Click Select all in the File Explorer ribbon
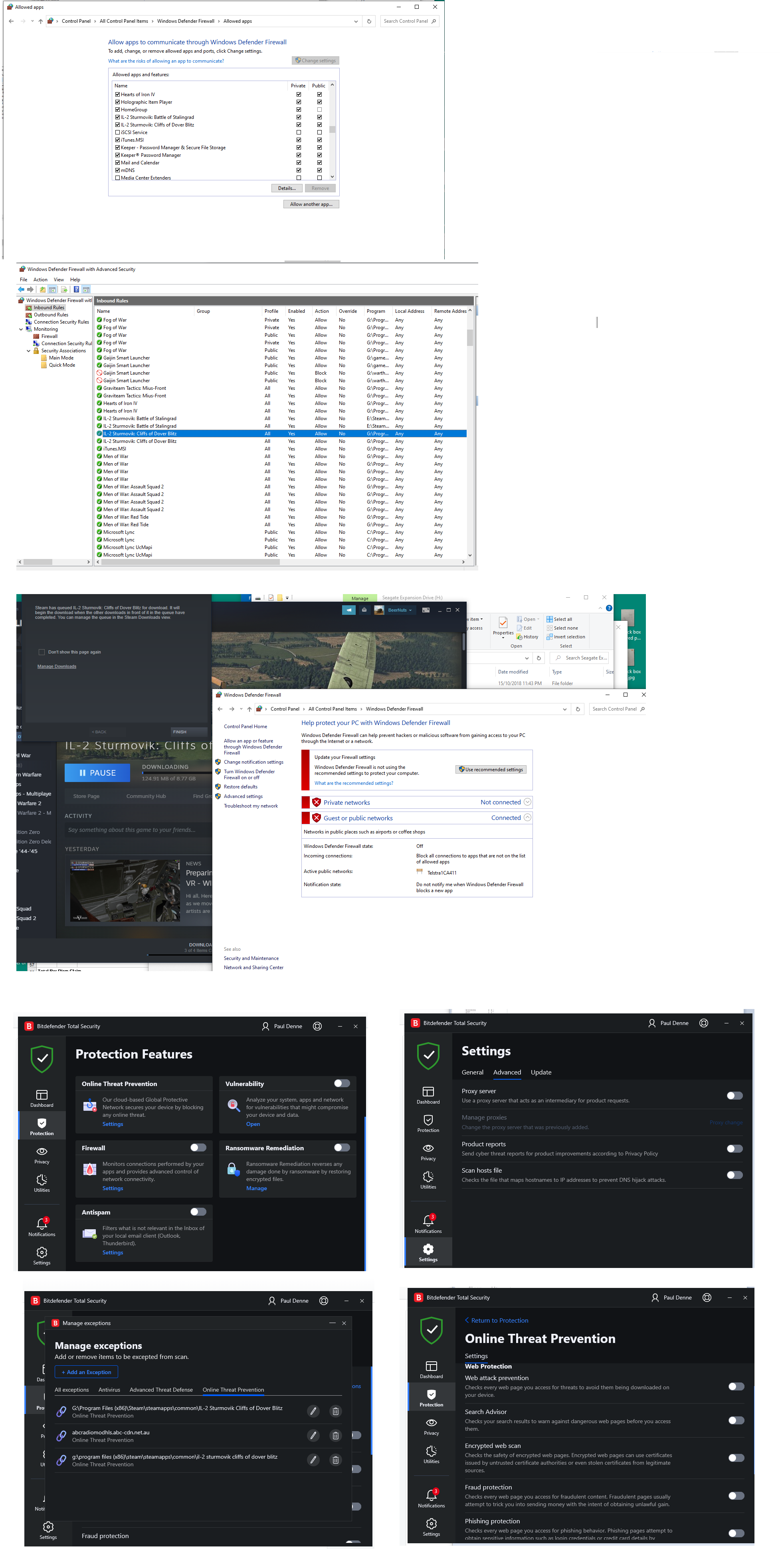This screenshot has width=780, height=1568. point(559,619)
